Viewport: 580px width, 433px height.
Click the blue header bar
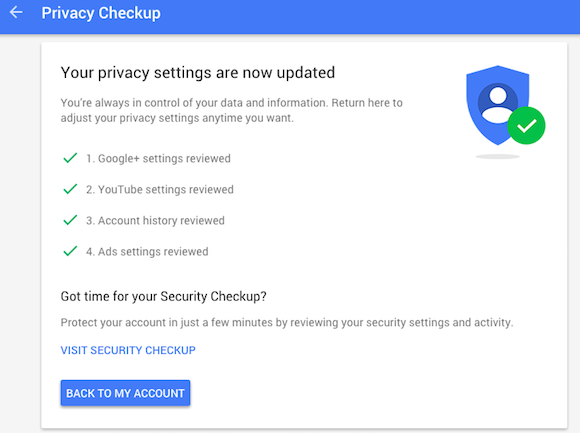[x=290, y=17]
